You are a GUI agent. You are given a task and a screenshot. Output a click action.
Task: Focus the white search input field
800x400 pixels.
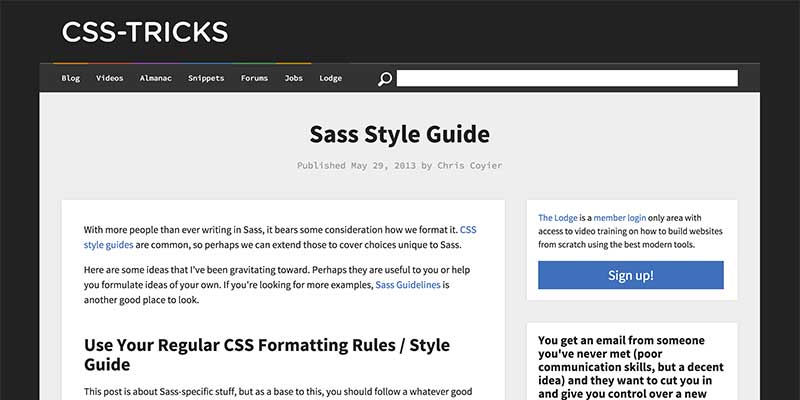point(566,78)
